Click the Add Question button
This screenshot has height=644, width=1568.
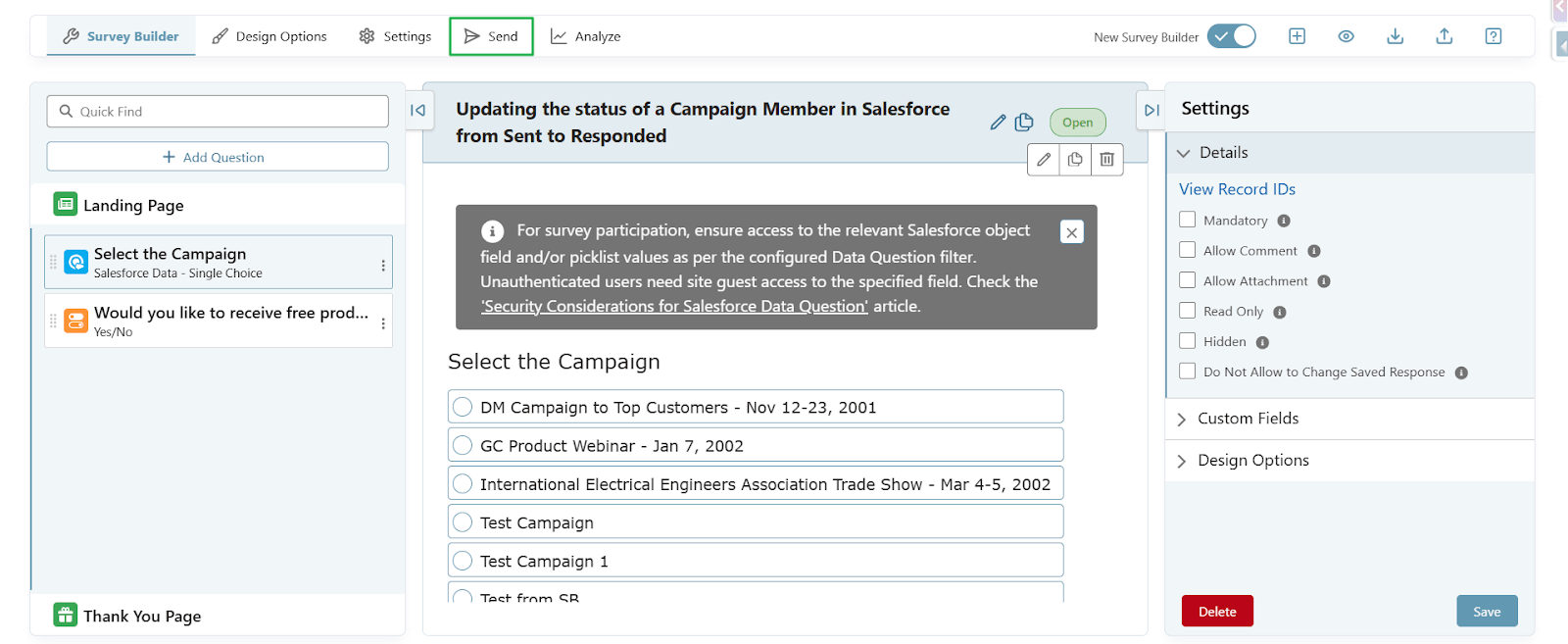pyautogui.click(x=218, y=157)
